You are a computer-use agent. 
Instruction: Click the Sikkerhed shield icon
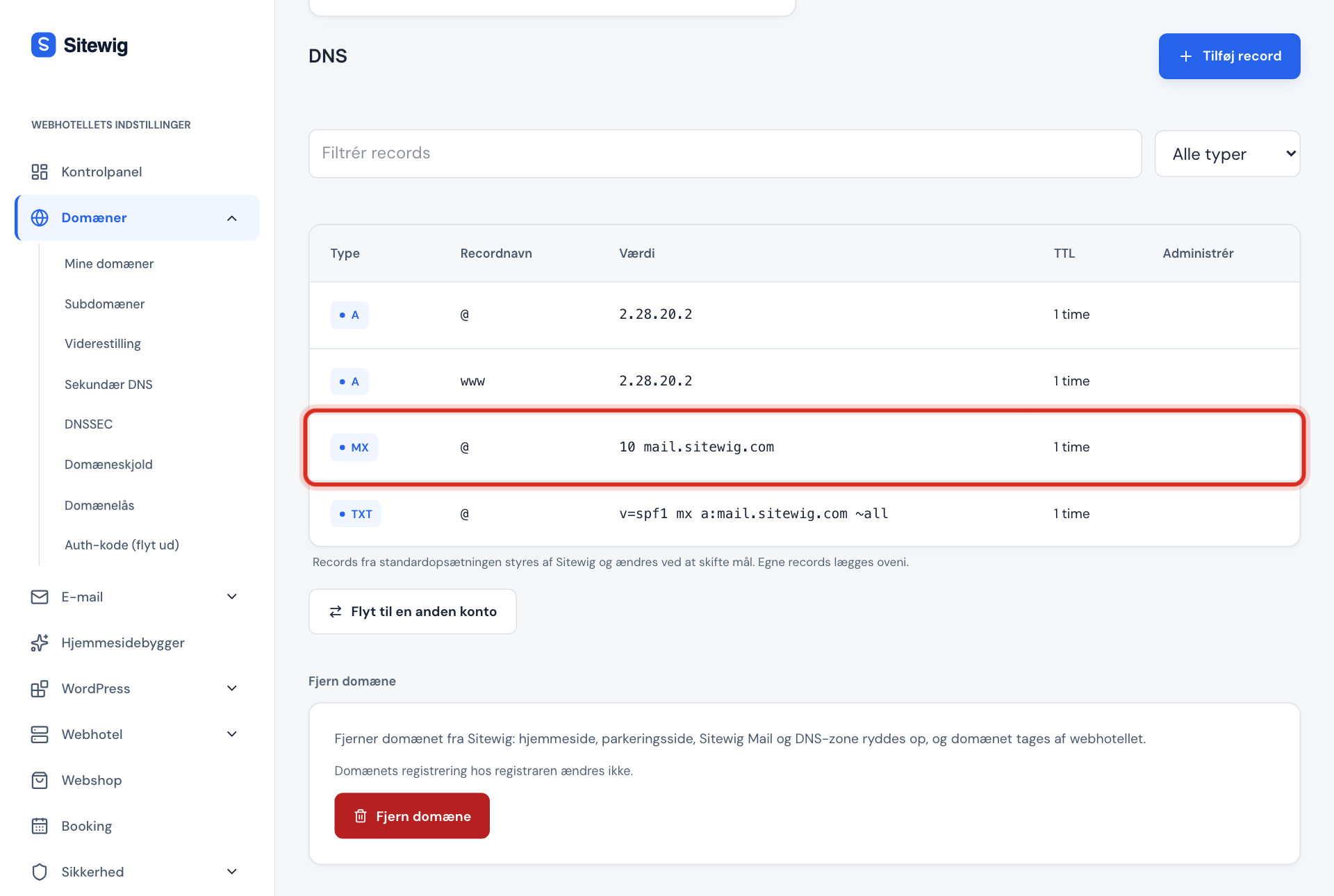tap(40, 872)
